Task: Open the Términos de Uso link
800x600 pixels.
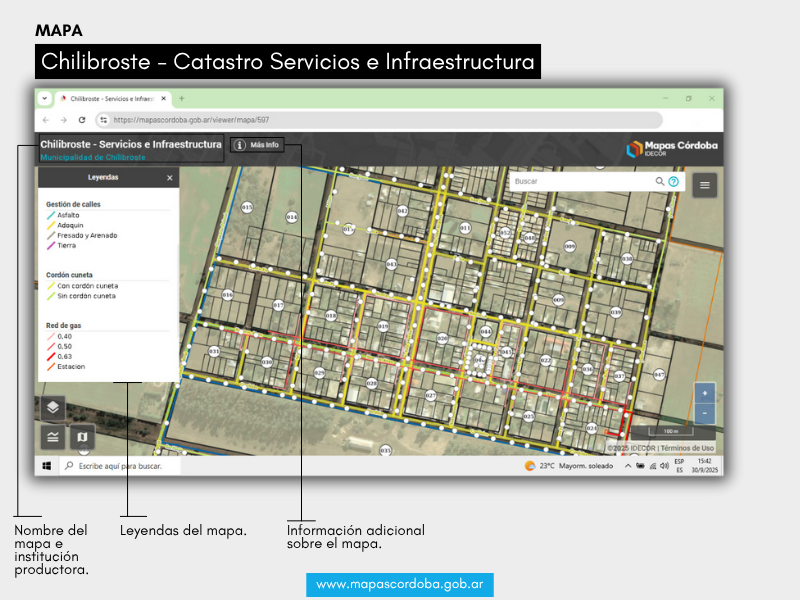Action: click(688, 448)
